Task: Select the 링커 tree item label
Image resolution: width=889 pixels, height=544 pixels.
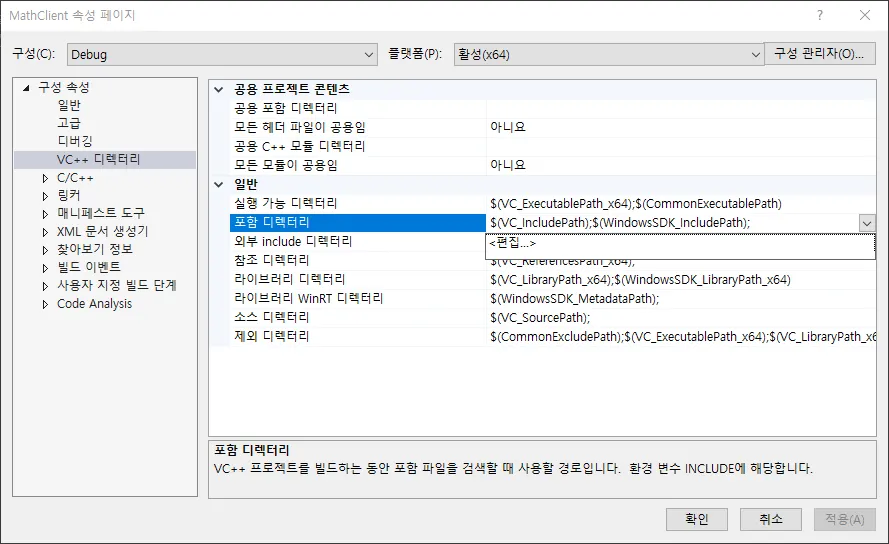Action: coord(69,196)
